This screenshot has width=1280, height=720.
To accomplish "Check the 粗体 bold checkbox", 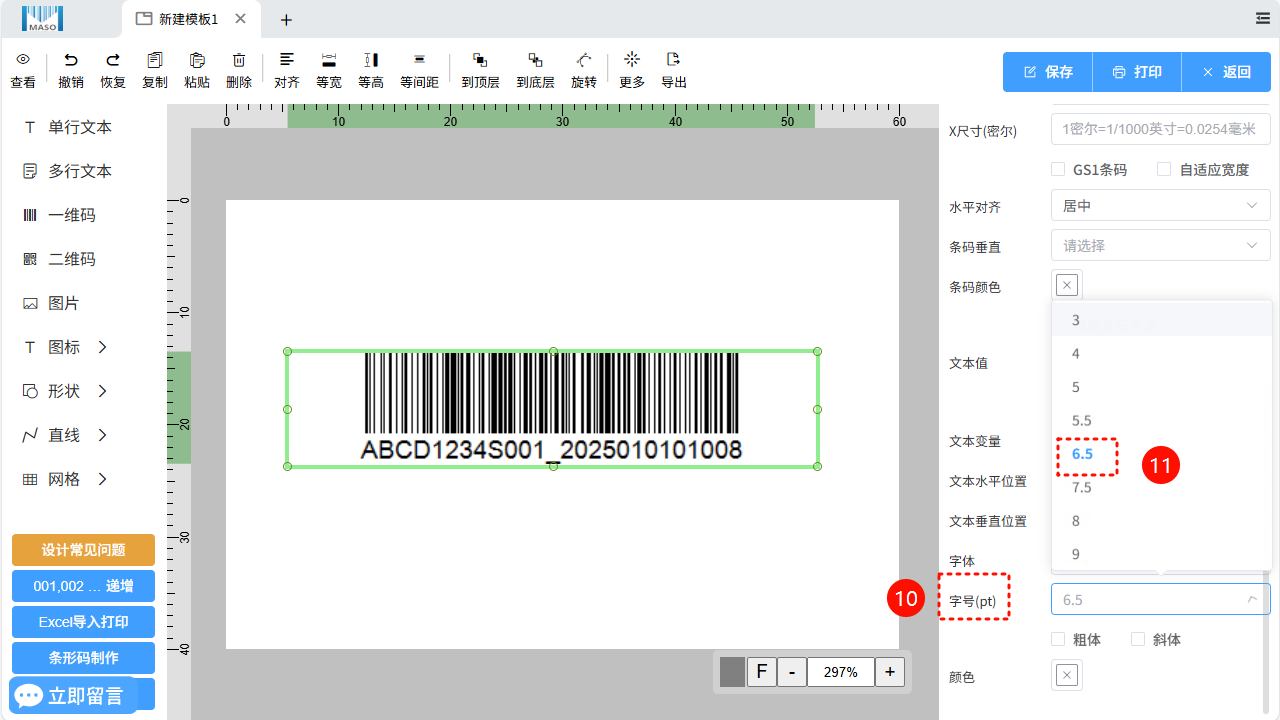I will click(1058, 639).
